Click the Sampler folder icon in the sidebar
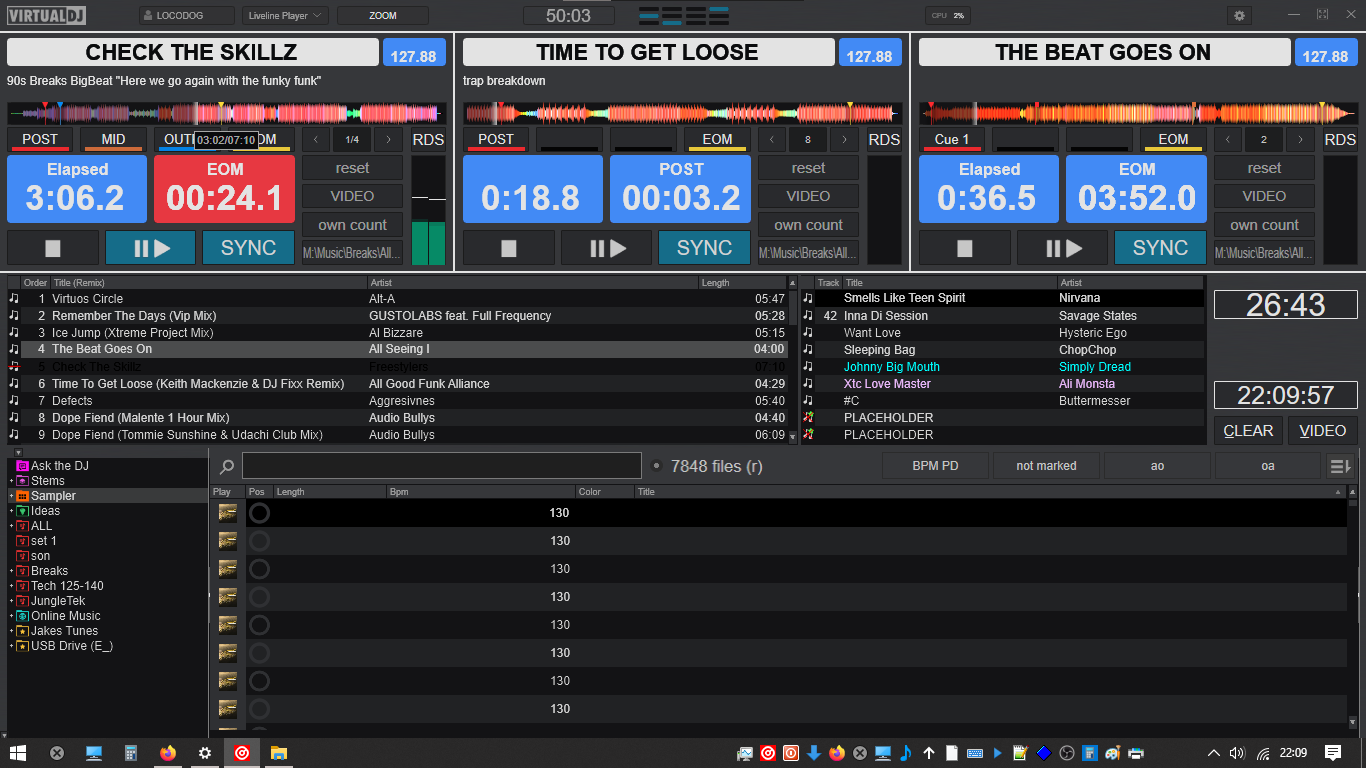 (22, 496)
